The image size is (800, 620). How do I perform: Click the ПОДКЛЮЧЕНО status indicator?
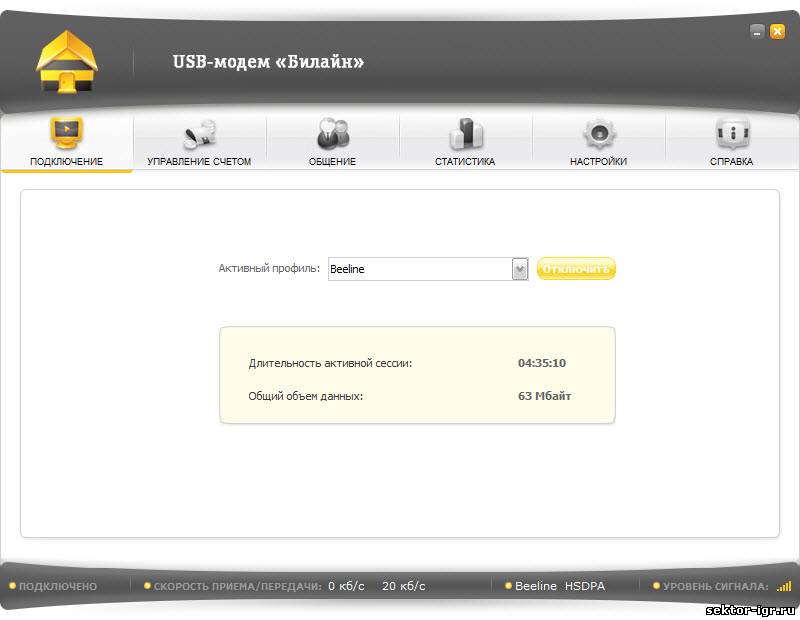(53, 586)
